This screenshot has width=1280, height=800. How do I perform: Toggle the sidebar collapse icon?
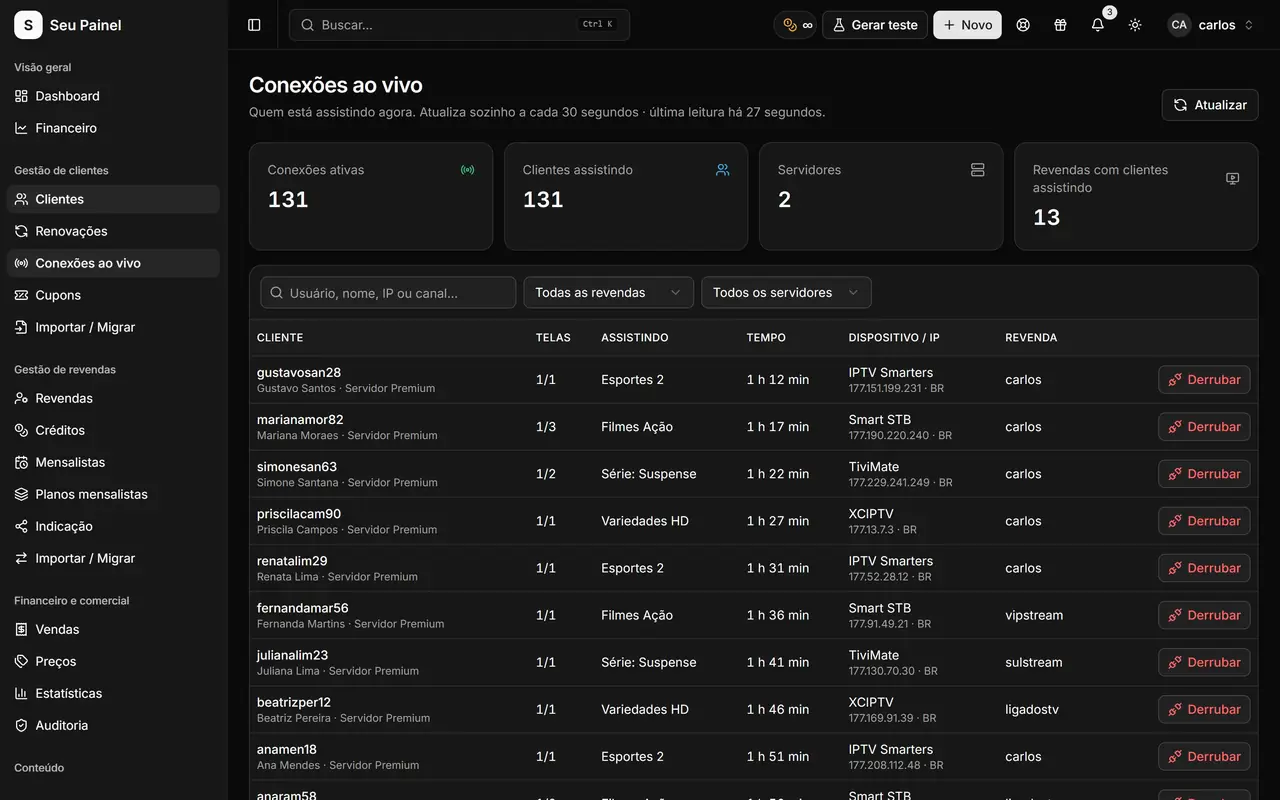point(254,25)
